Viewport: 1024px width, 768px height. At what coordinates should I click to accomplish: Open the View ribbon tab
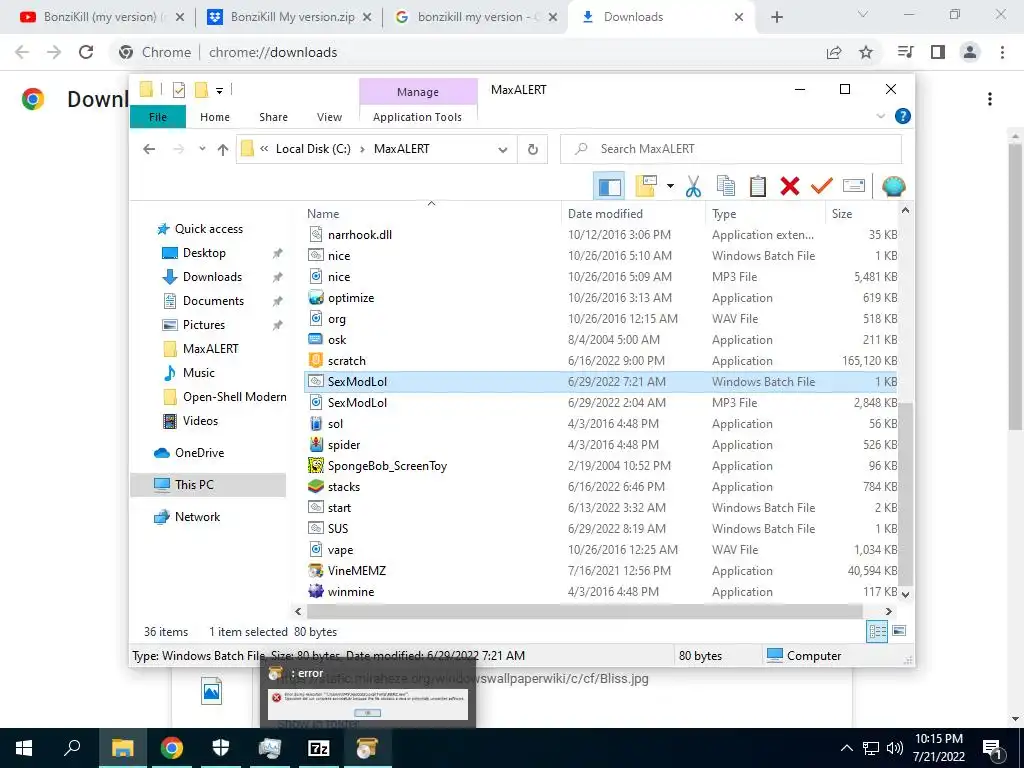(329, 117)
